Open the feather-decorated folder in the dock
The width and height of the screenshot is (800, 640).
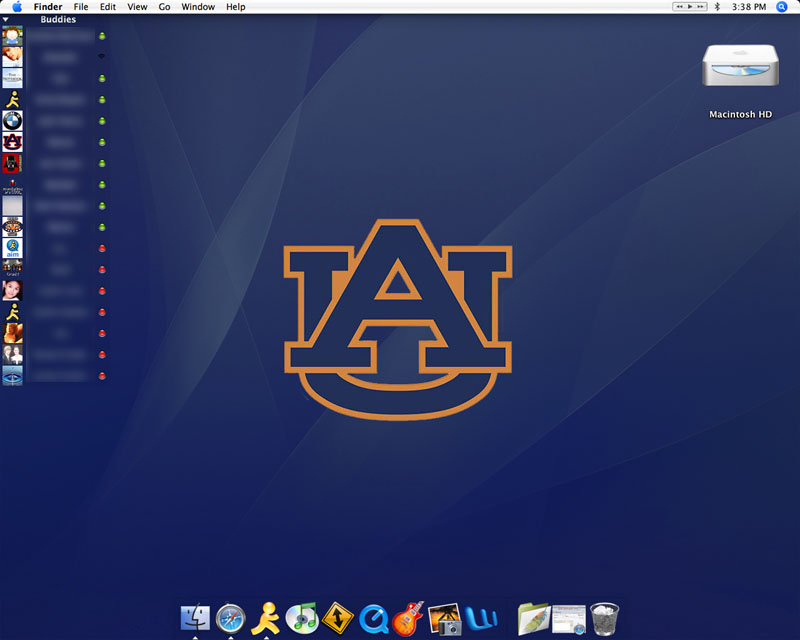[x=533, y=619]
